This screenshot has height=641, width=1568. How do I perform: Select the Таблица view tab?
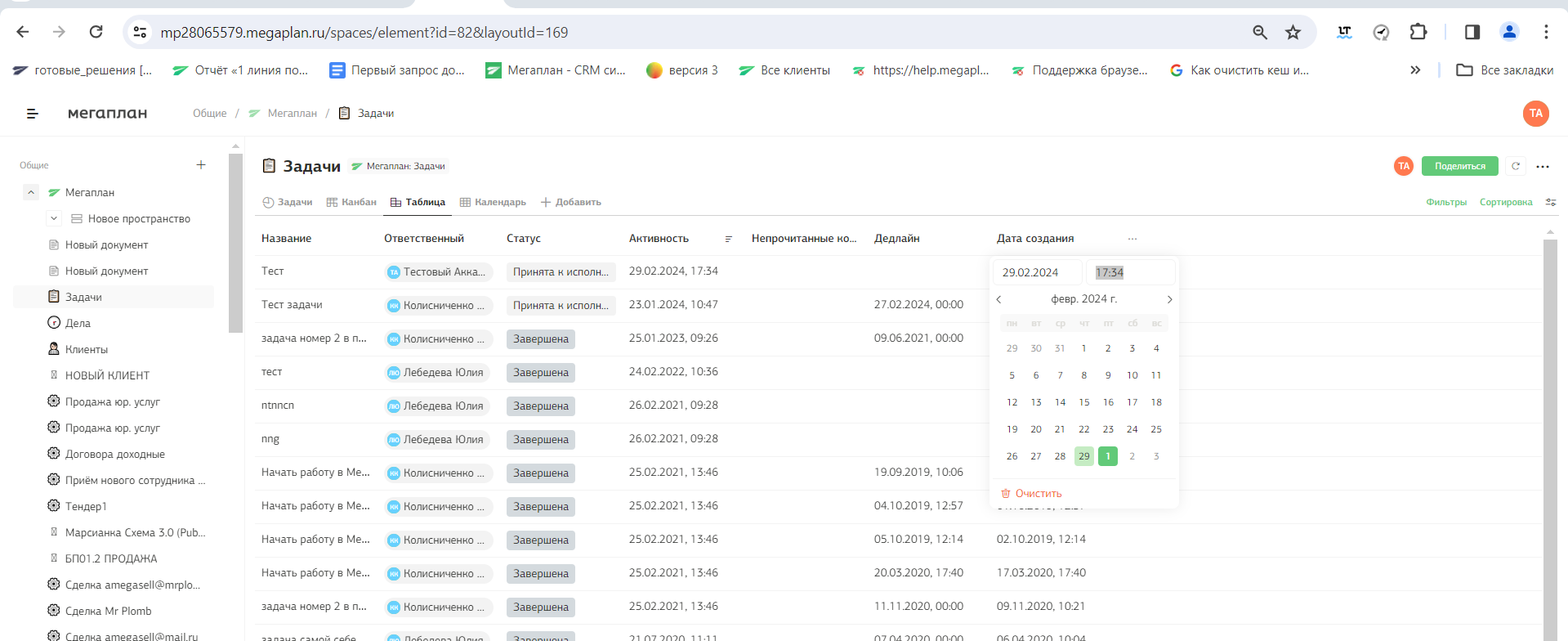(418, 202)
